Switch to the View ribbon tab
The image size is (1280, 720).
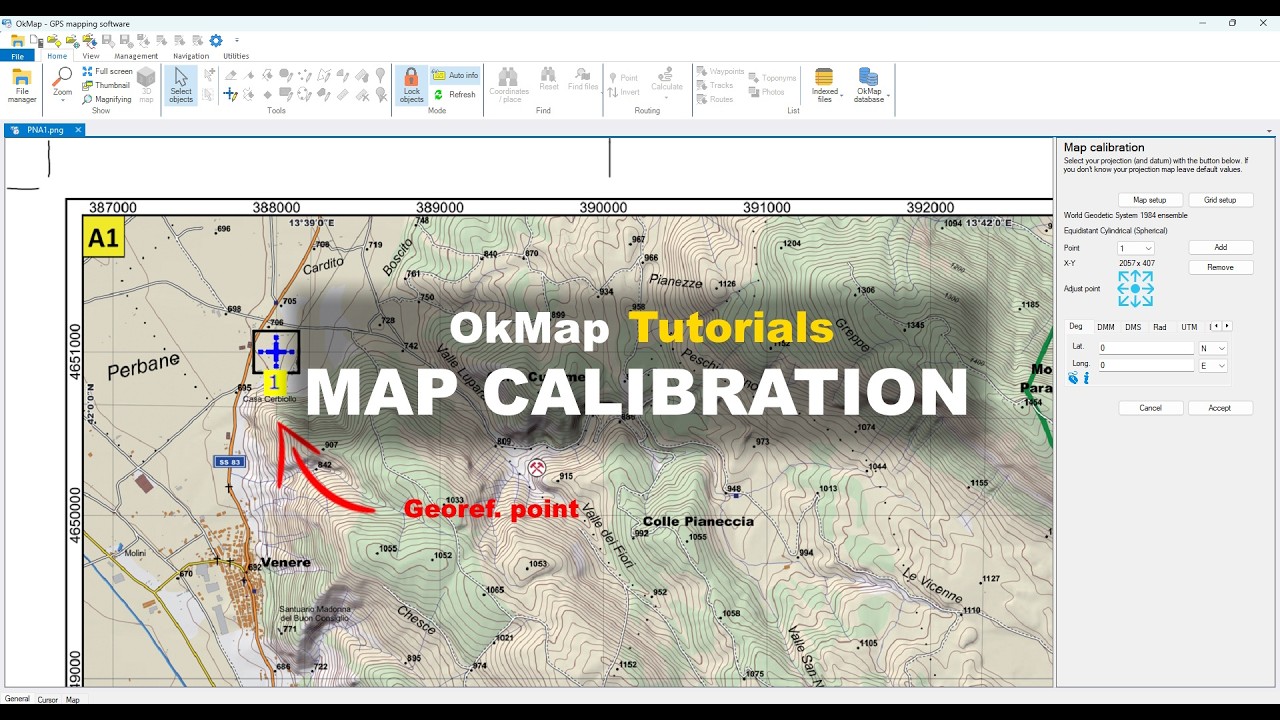tap(91, 56)
